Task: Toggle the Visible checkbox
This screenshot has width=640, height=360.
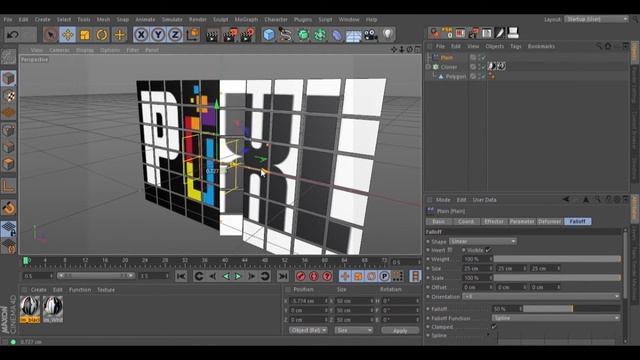Action: (488, 250)
